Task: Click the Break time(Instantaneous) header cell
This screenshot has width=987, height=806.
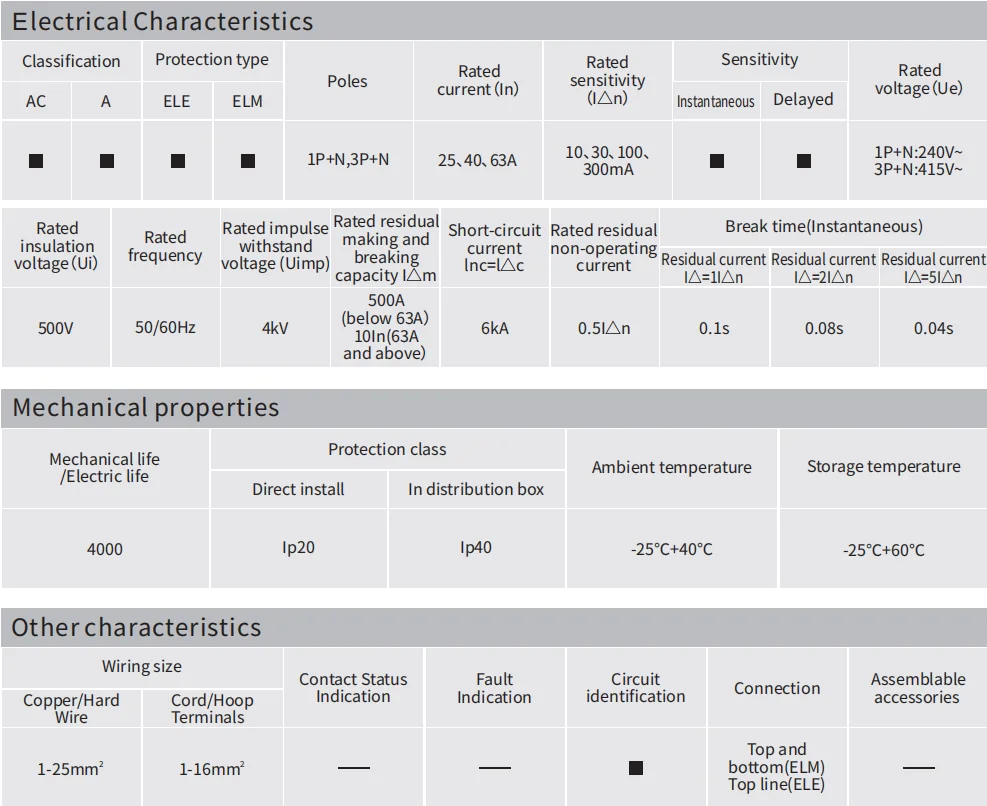Action: click(823, 226)
